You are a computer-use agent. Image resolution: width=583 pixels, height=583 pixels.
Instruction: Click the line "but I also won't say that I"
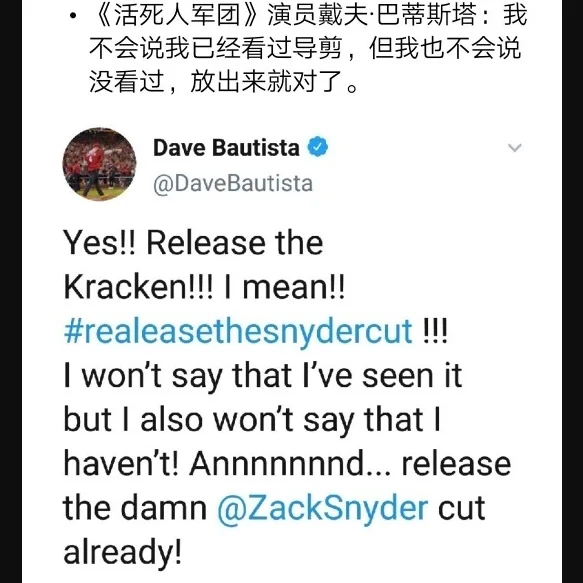point(252,420)
